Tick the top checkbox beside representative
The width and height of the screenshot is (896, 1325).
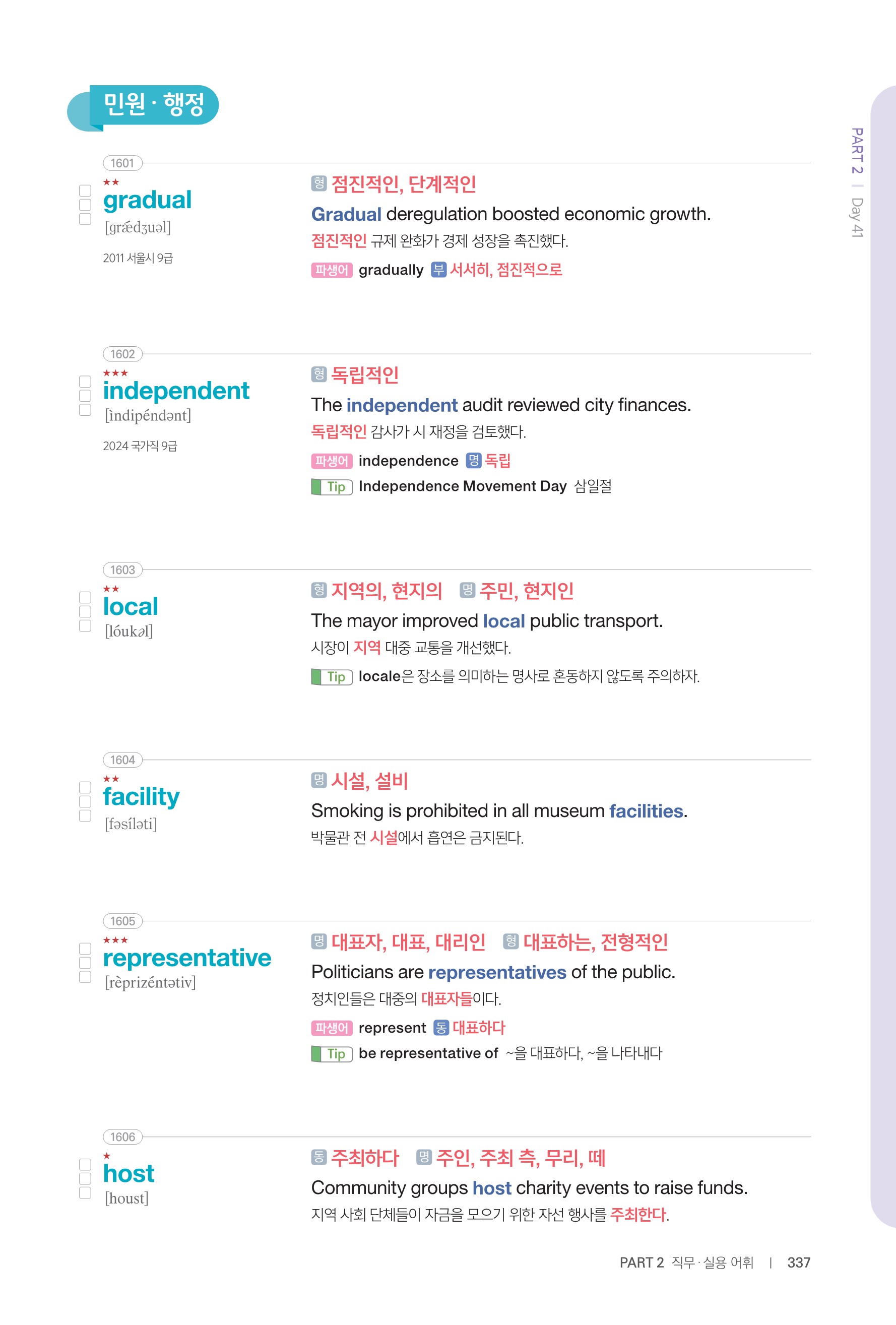[85, 949]
